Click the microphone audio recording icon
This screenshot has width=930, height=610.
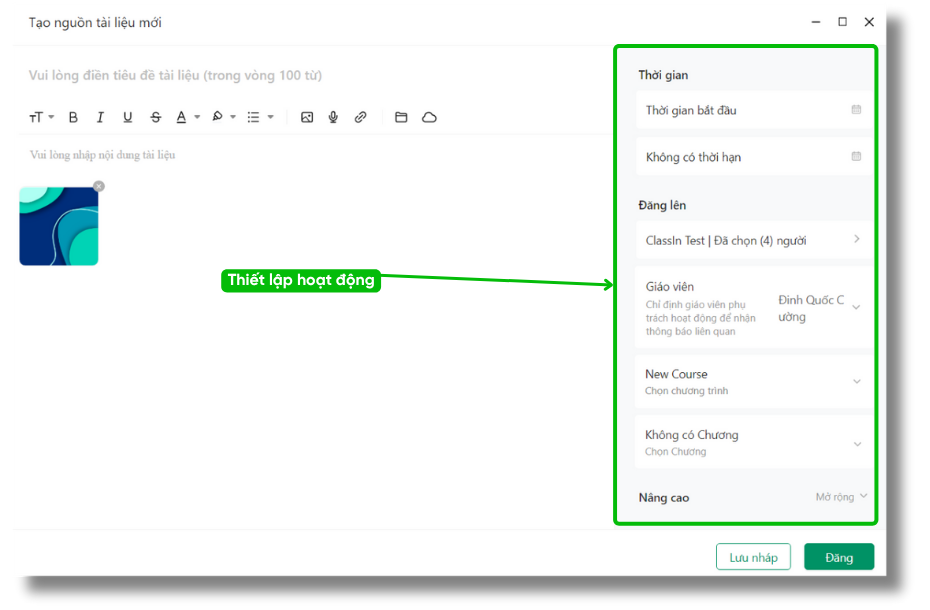coord(333,118)
